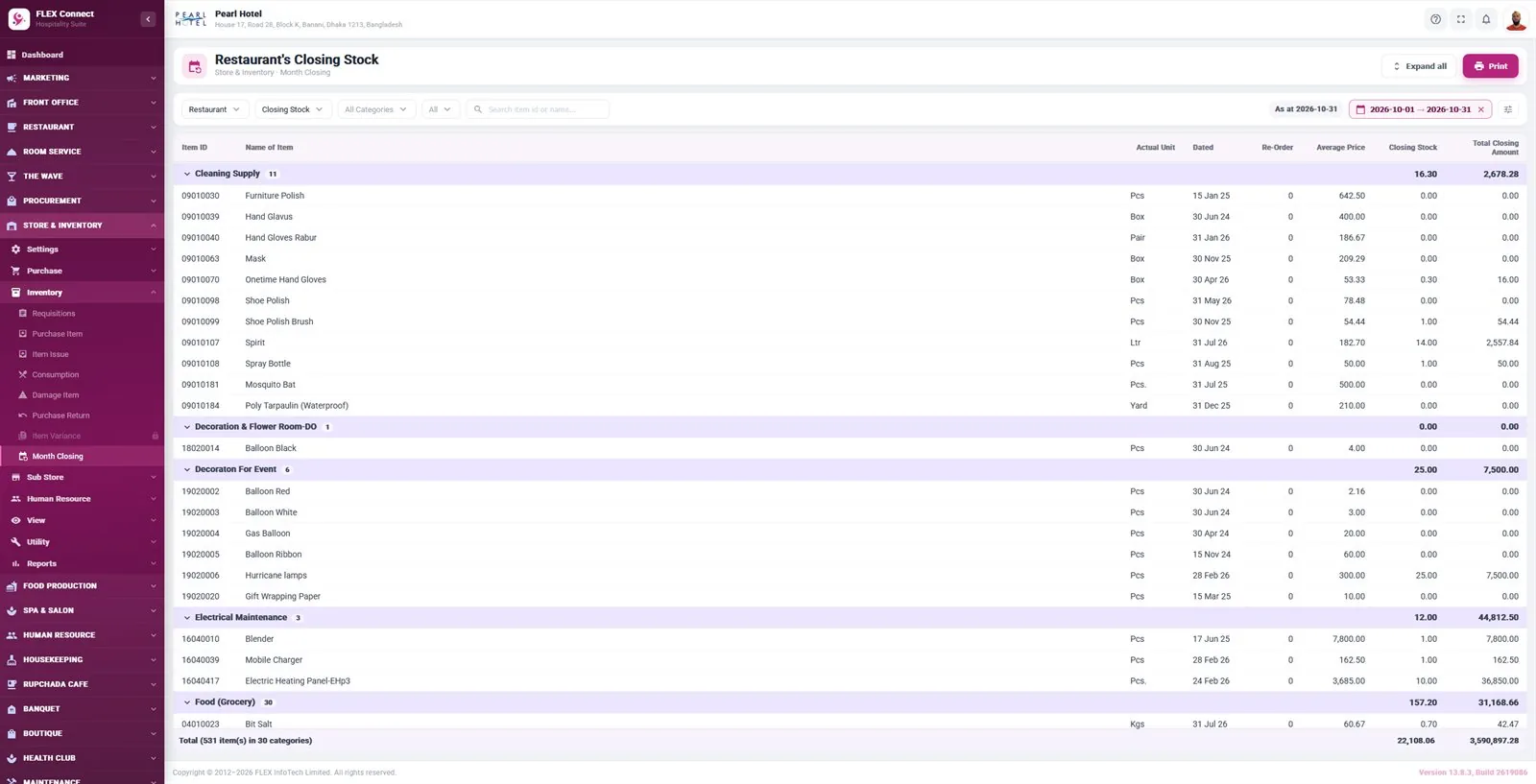Open the 2026-10-01 to 2026-10-31 date range picker
This screenshot has height=784, width=1536.
coord(1420,109)
